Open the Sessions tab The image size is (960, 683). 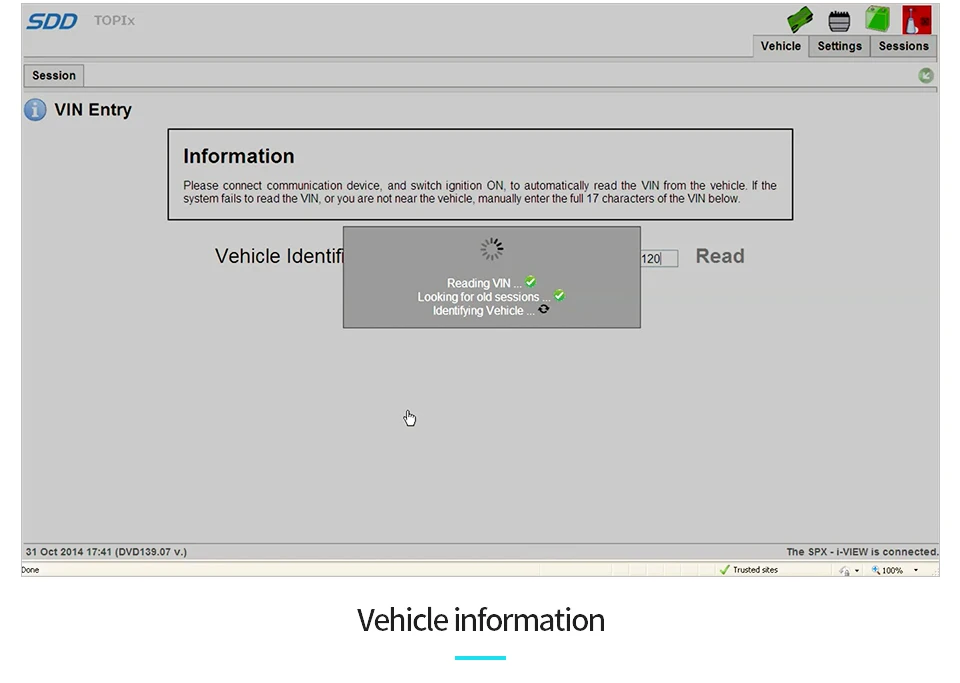coord(903,46)
